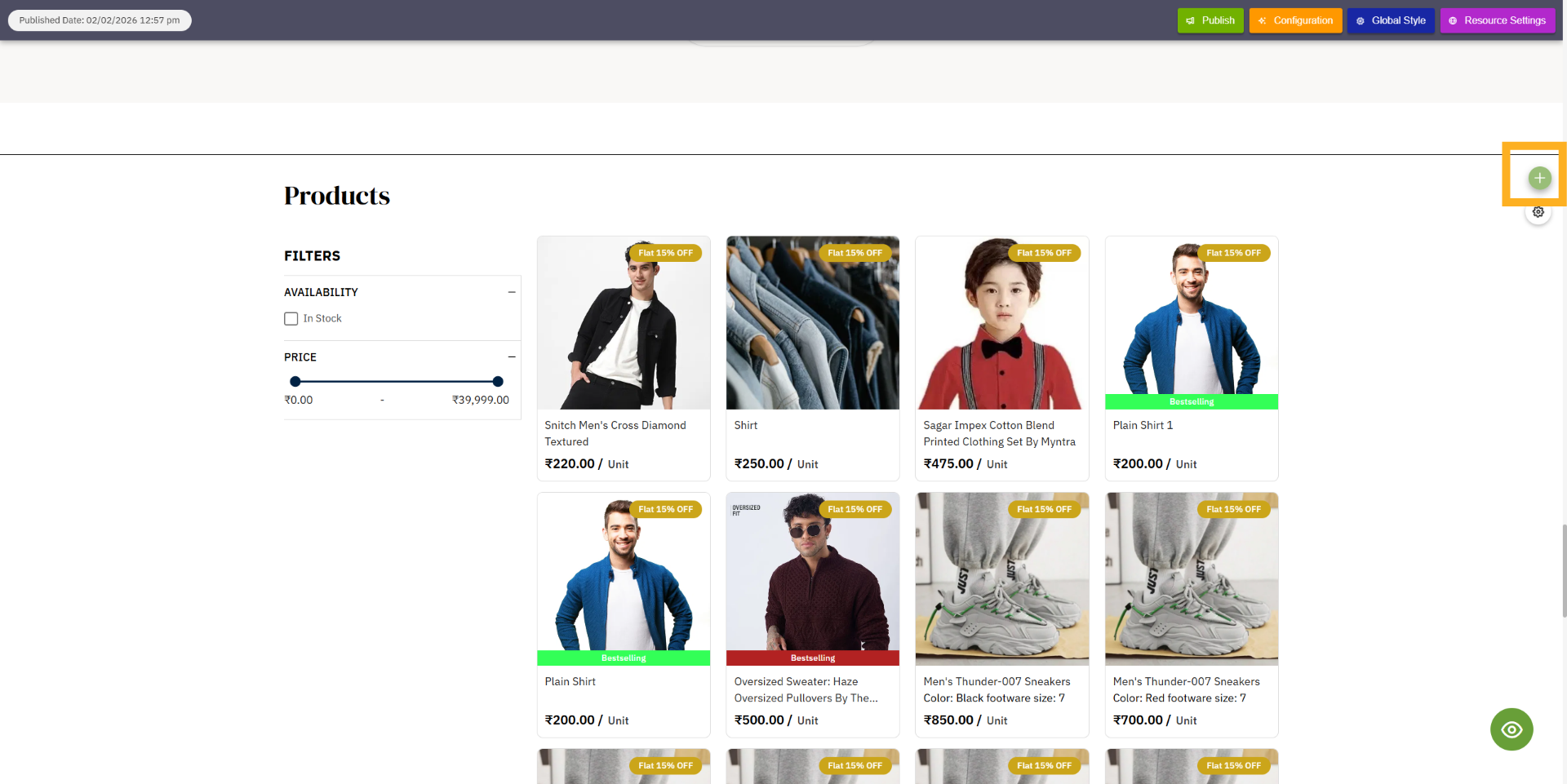
Task: Open the Configuration menu
Action: [x=1294, y=20]
